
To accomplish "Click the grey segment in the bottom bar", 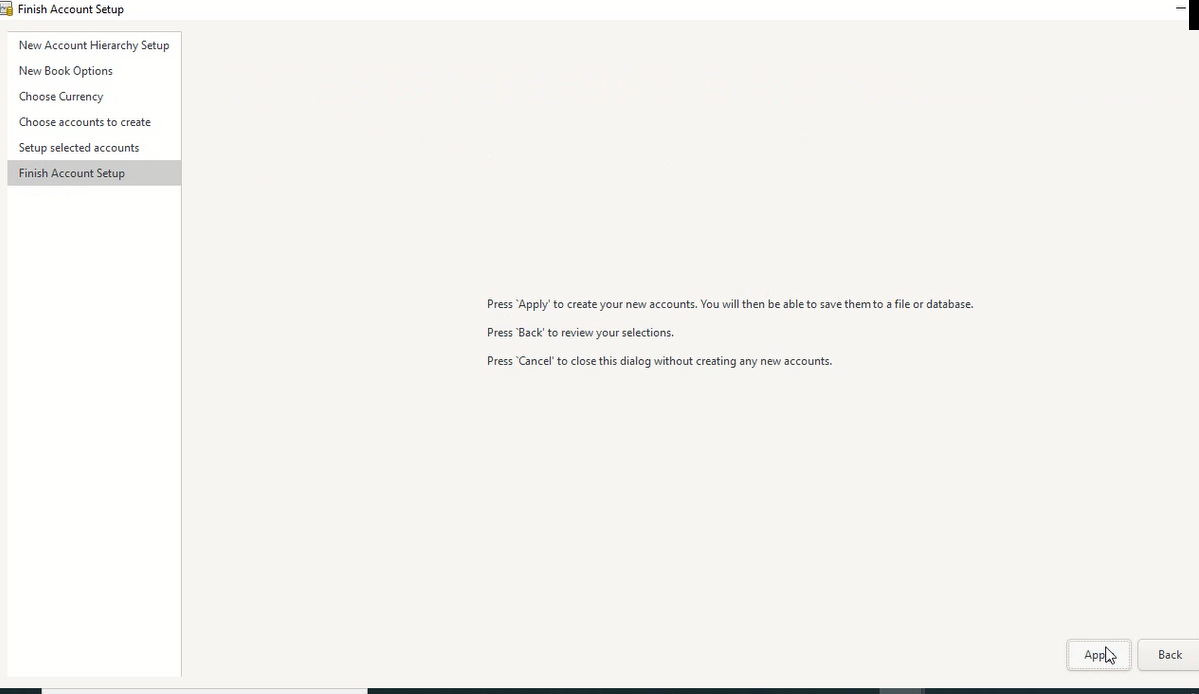I will (x=901, y=690).
